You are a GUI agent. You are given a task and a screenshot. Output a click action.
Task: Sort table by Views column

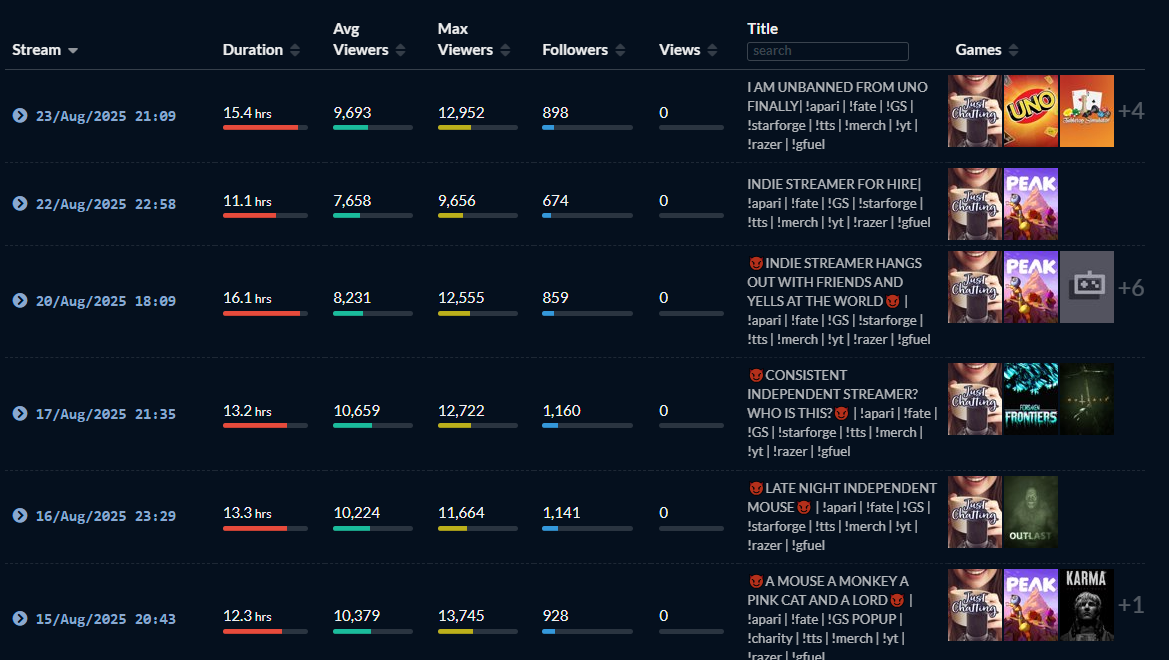pos(687,50)
